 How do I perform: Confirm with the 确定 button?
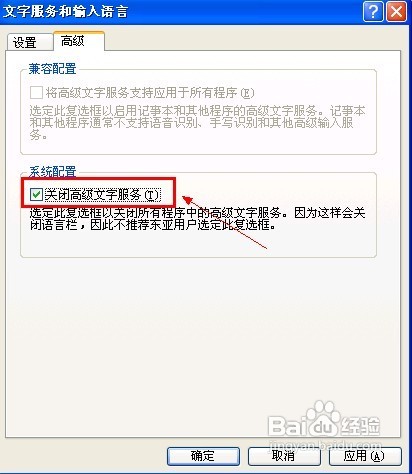[203, 456]
